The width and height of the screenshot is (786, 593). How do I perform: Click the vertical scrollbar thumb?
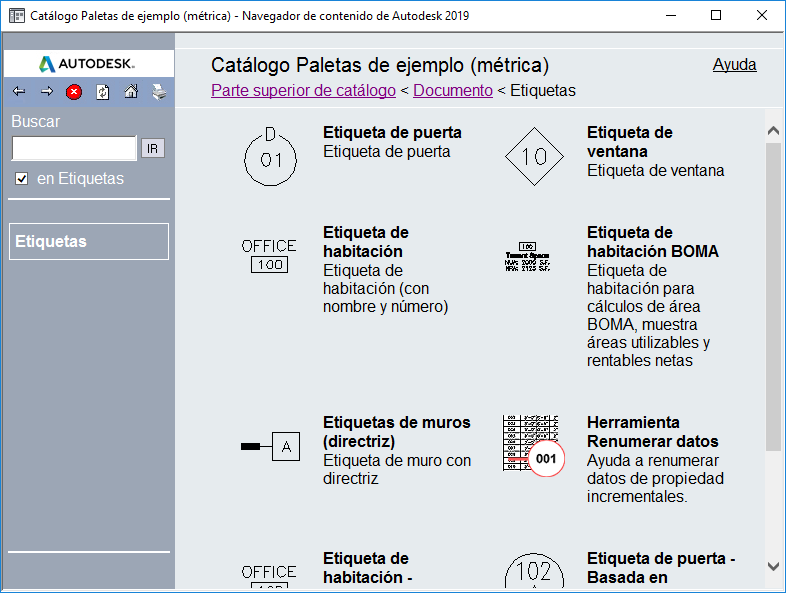773,297
